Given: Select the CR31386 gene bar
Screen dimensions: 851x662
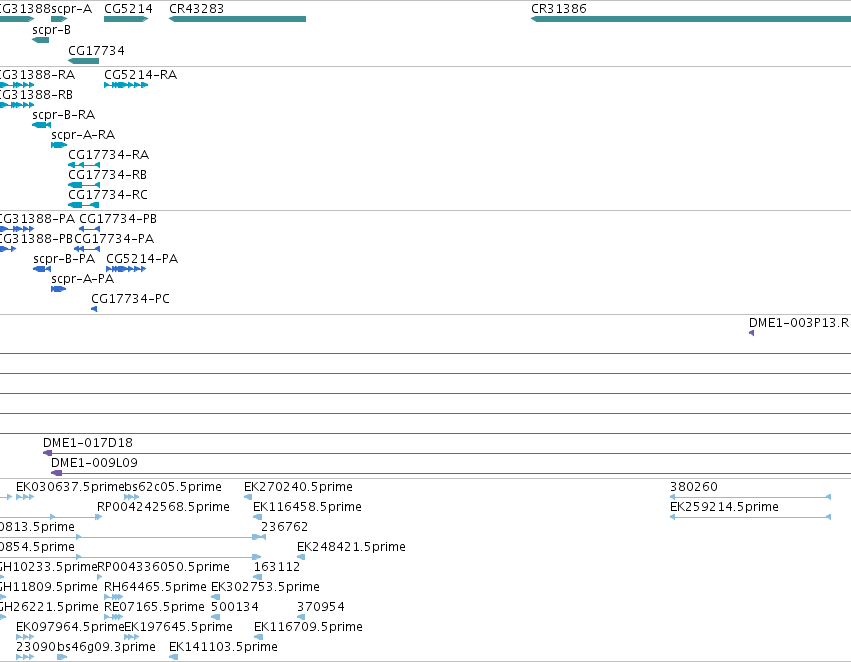Looking at the screenshot, I should (690, 19).
